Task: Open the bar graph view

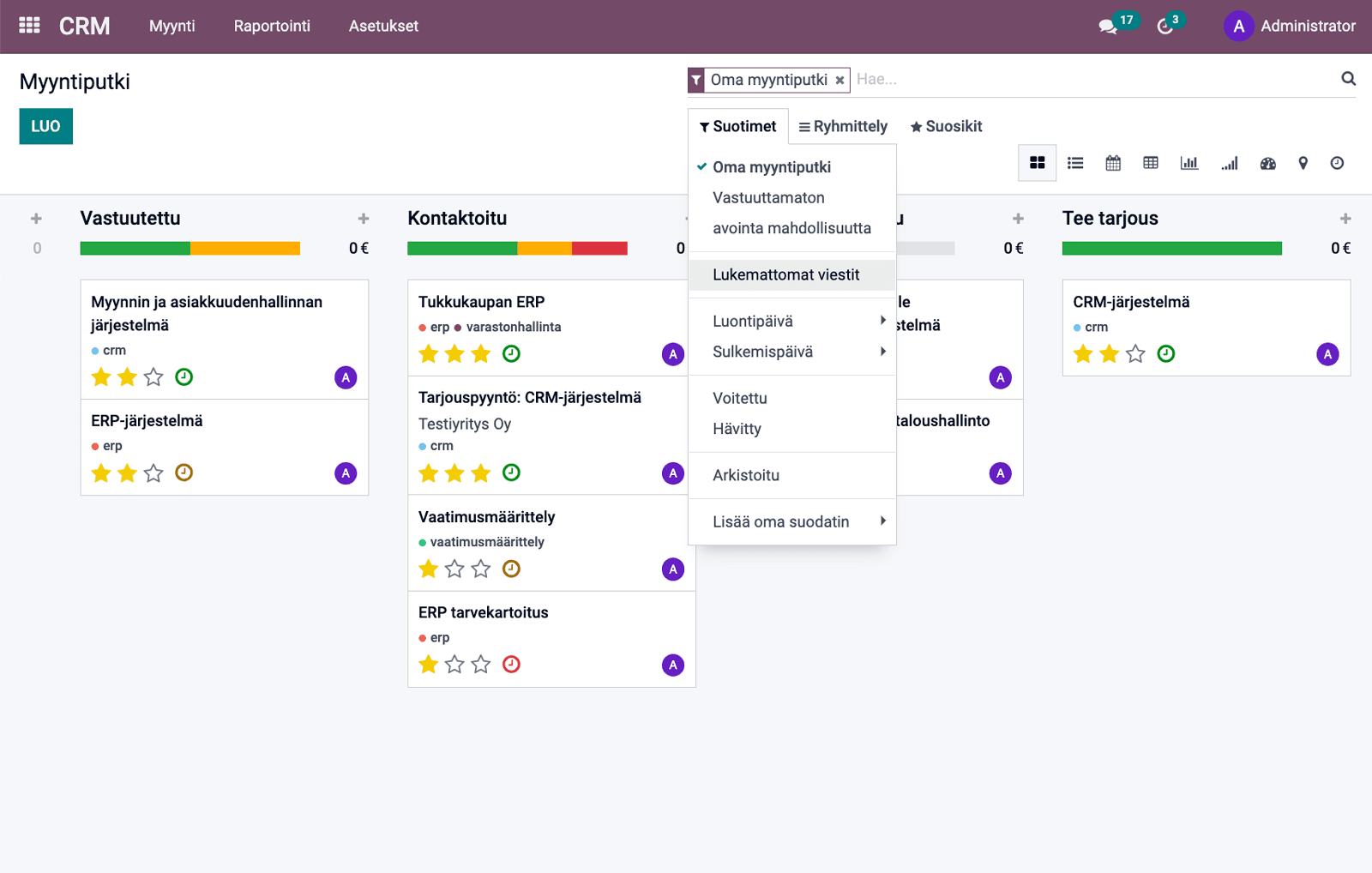Action: (x=1188, y=163)
